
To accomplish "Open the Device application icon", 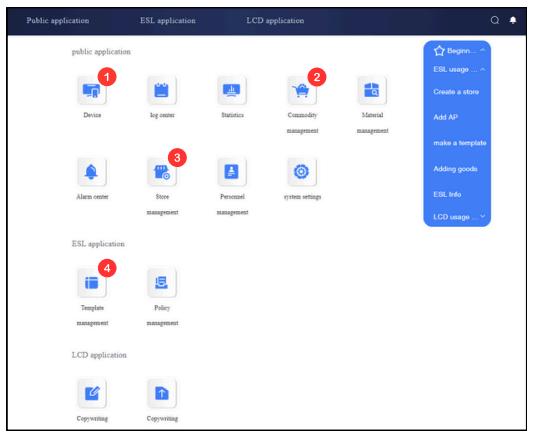I will 92,90.
